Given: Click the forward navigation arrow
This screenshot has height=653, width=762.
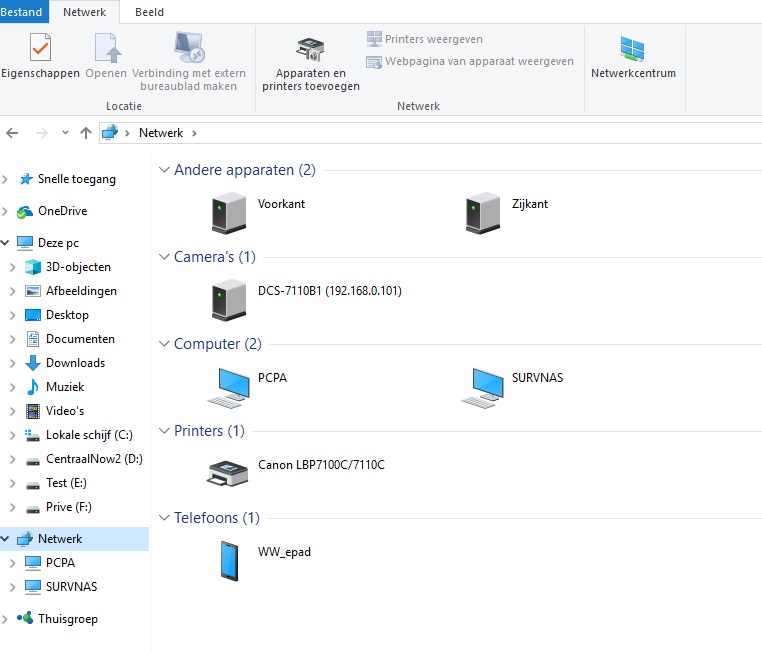Looking at the screenshot, I should [x=42, y=133].
